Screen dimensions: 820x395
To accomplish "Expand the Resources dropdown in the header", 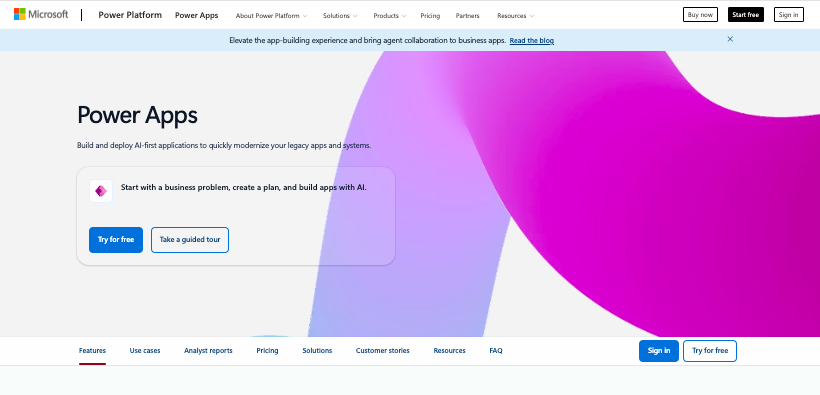I will click(x=515, y=16).
